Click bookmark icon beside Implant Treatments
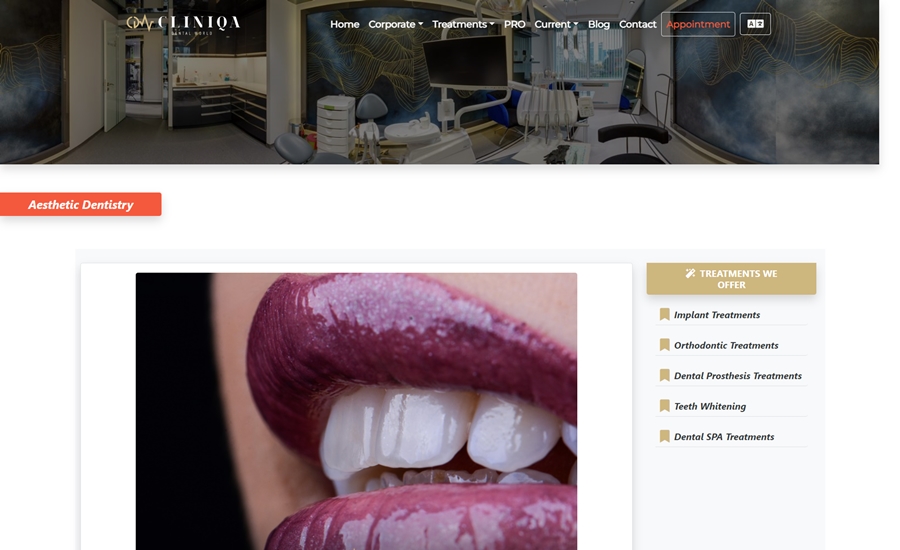 pos(664,315)
